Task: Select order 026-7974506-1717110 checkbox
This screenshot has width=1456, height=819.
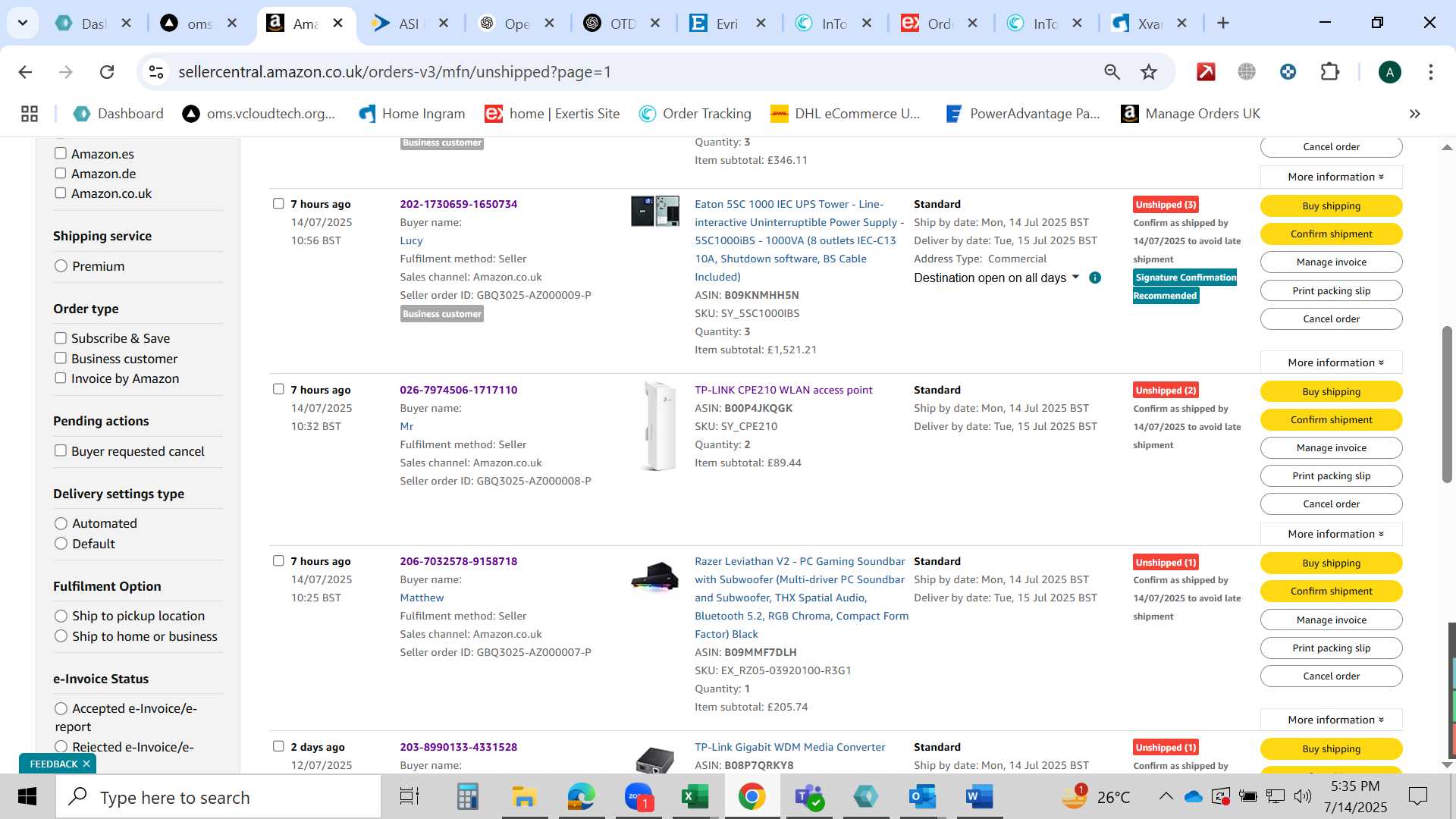Action: point(278,389)
